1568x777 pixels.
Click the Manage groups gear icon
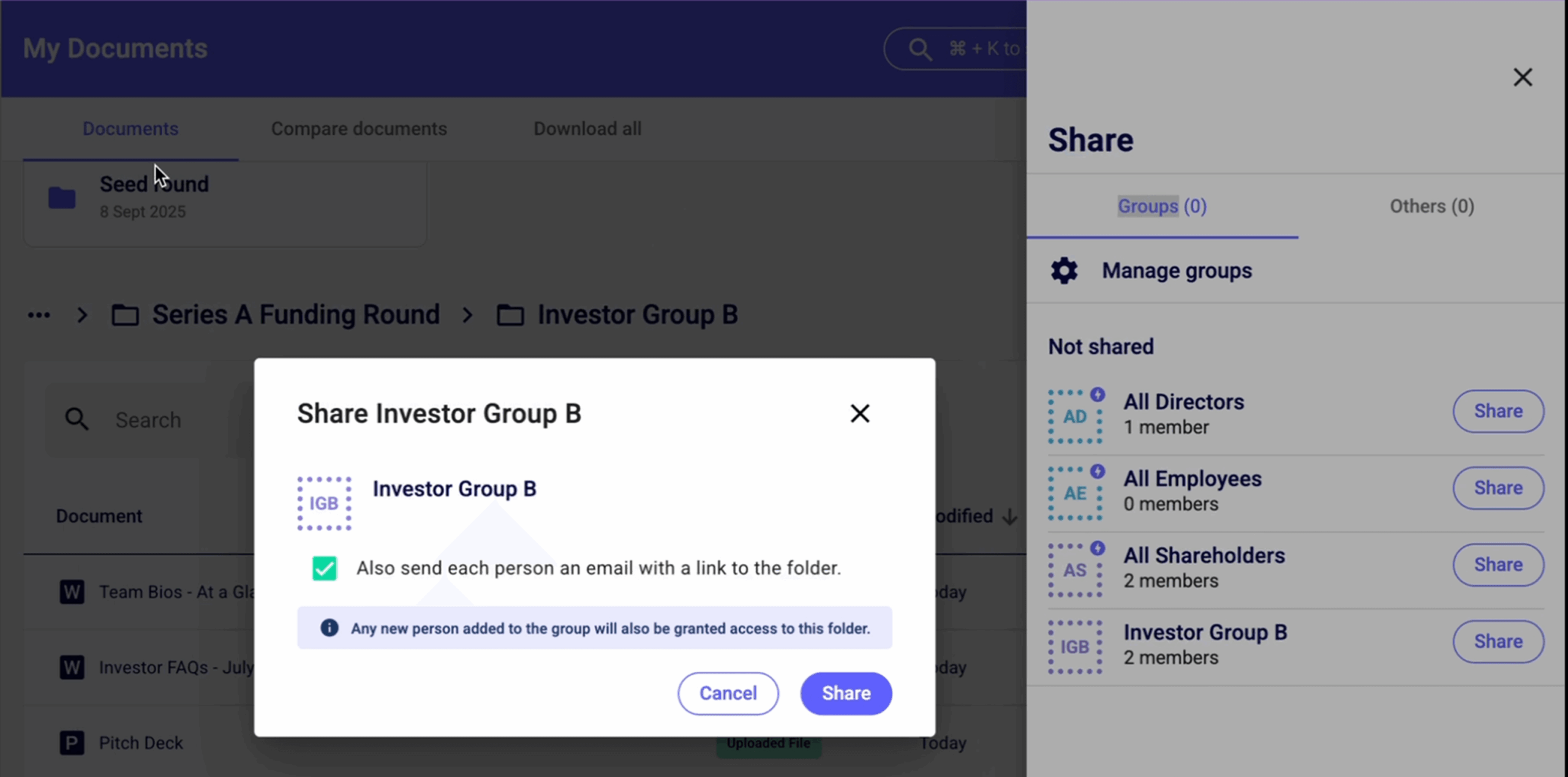(x=1064, y=271)
